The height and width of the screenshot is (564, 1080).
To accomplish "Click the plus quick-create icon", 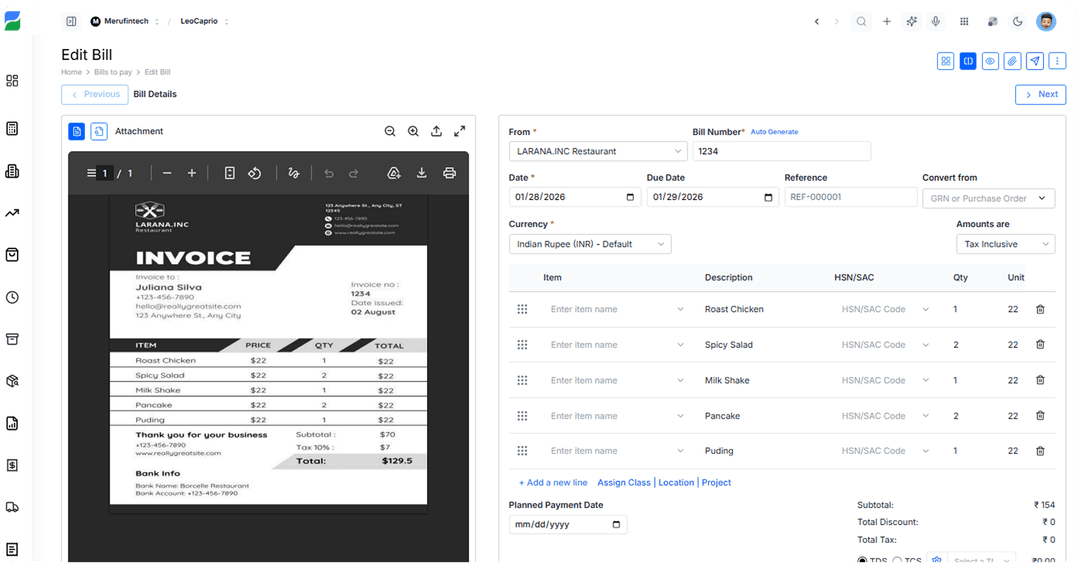I will point(886,21).
